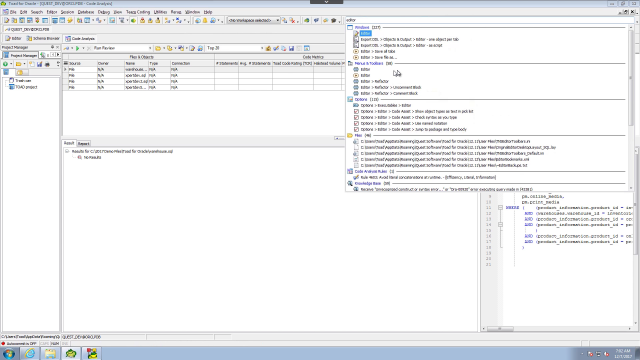This screenshot has height=360, width=640.
Task: Click the save icon in Project Manager toolbar
Action: [x=39, y=64]
